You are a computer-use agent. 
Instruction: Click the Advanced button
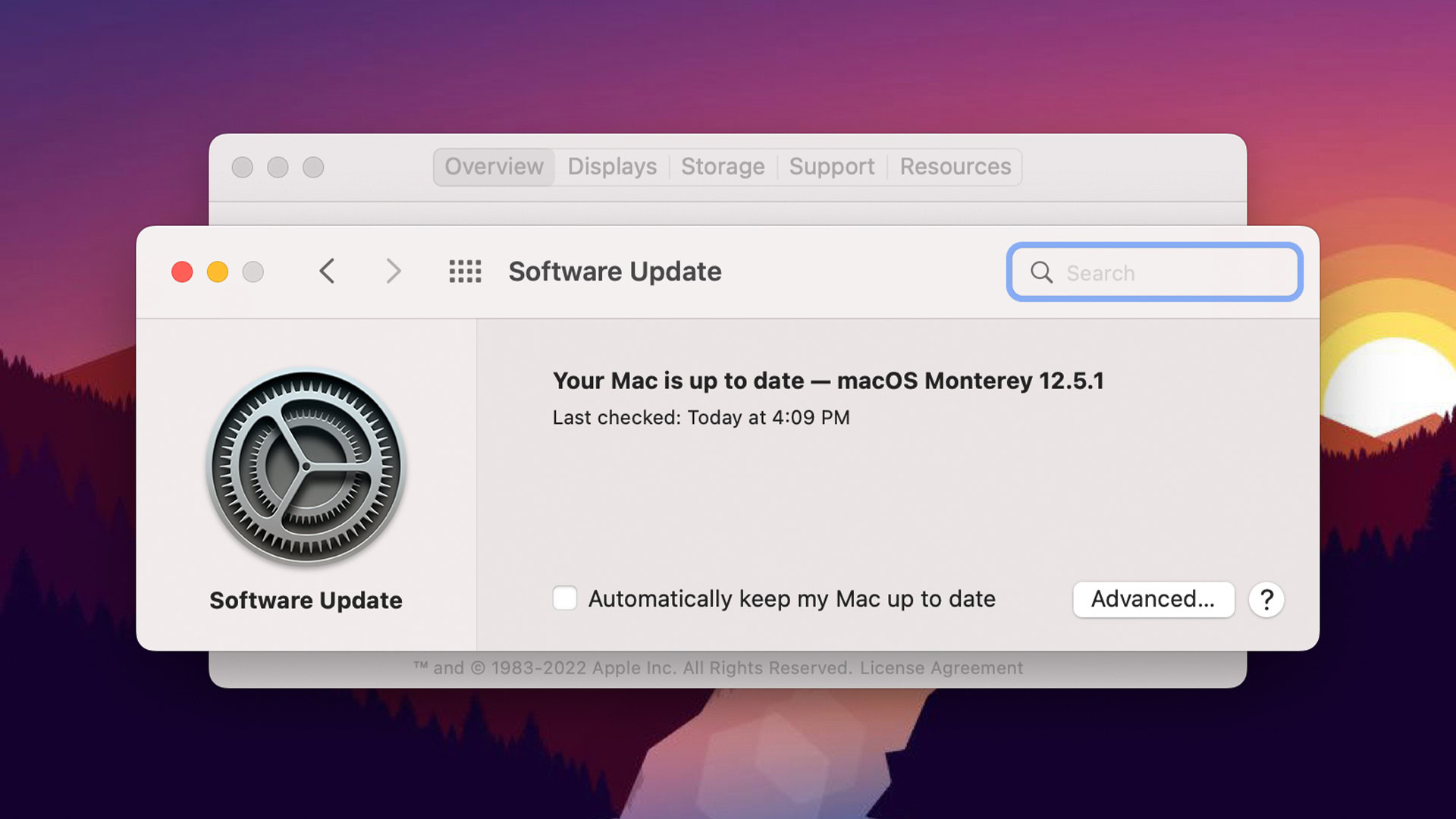click(1153, 599)
